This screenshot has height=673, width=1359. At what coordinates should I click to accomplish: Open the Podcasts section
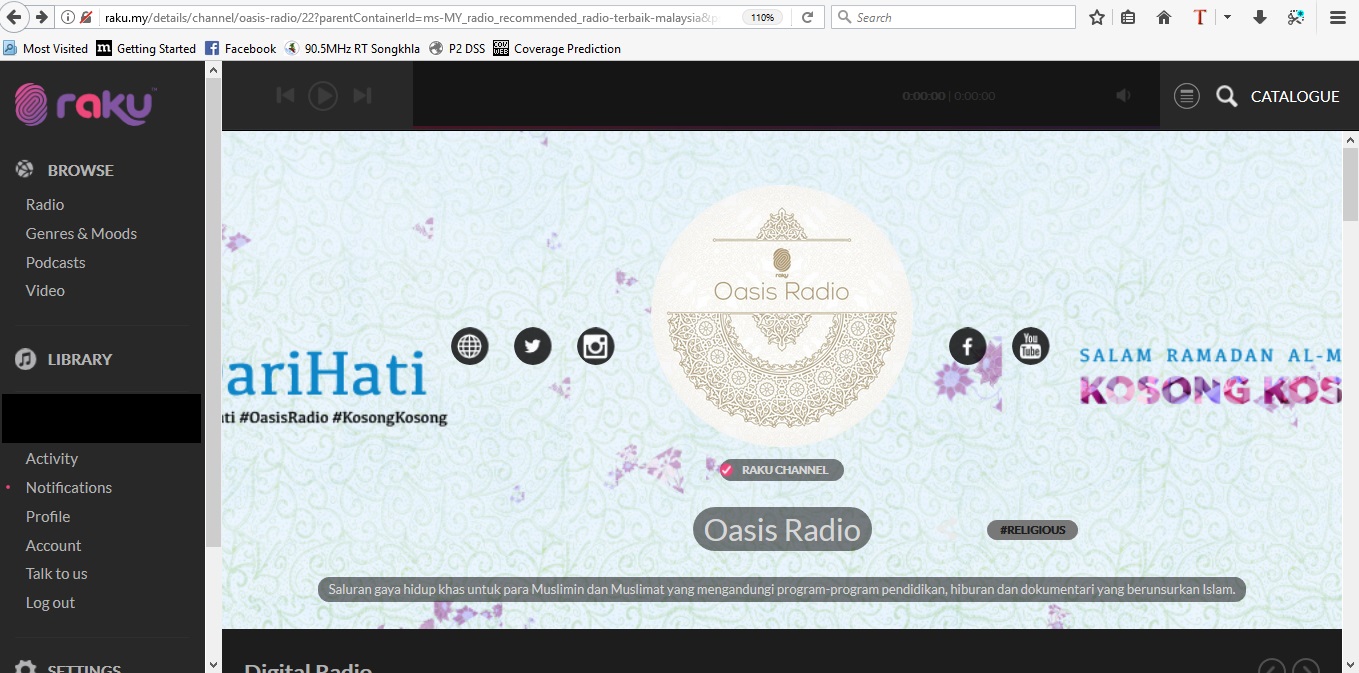point(56,262)
